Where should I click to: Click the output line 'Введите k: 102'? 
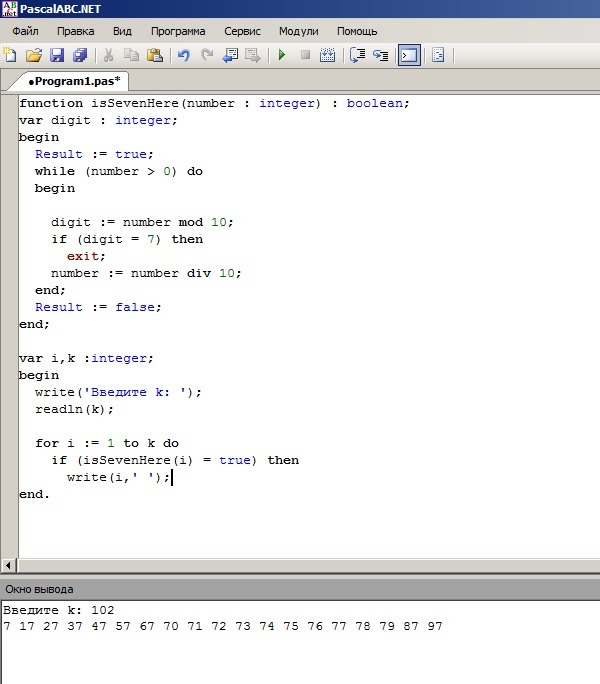click(x=59, y=610)
